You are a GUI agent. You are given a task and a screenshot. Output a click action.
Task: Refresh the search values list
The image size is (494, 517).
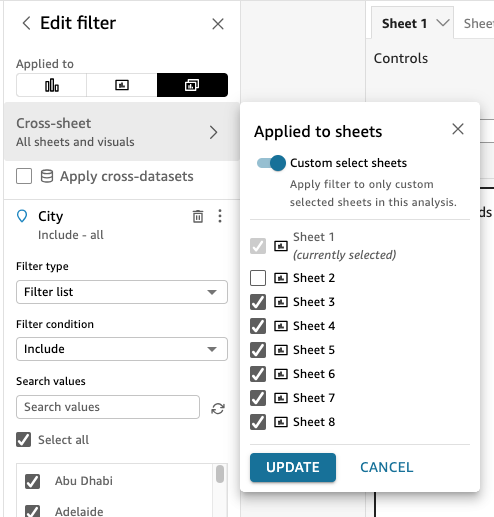[x=218, y=408]
